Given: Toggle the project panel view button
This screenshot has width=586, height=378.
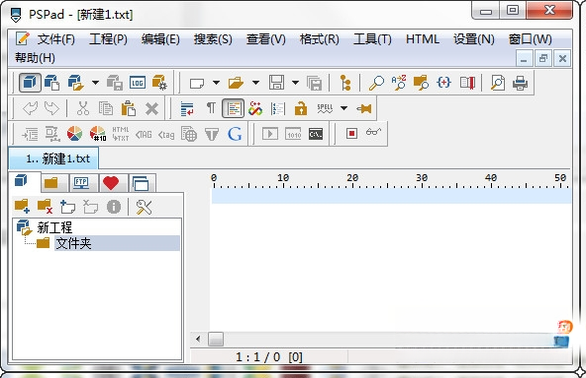Looking at the screenshot, I should (30, 83).
